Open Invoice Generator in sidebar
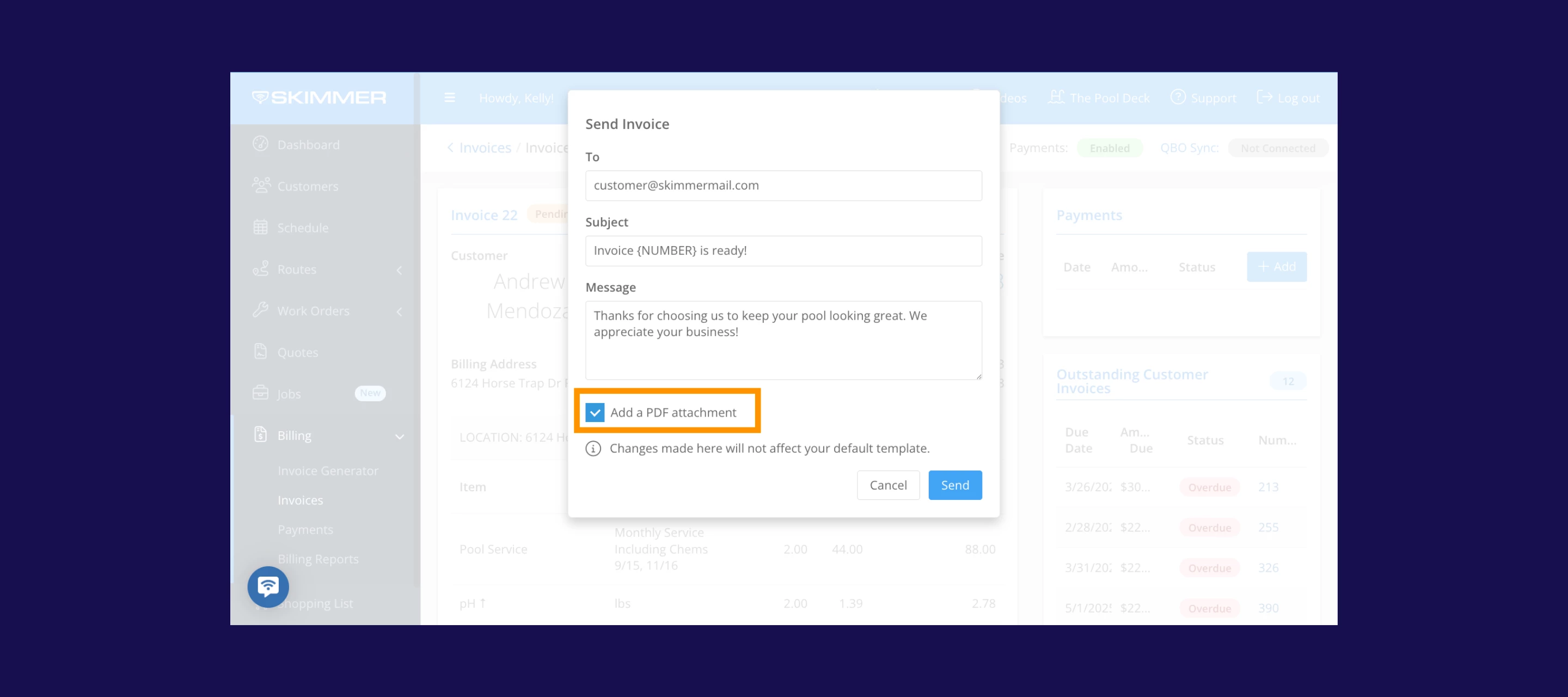 click(327, 470)
